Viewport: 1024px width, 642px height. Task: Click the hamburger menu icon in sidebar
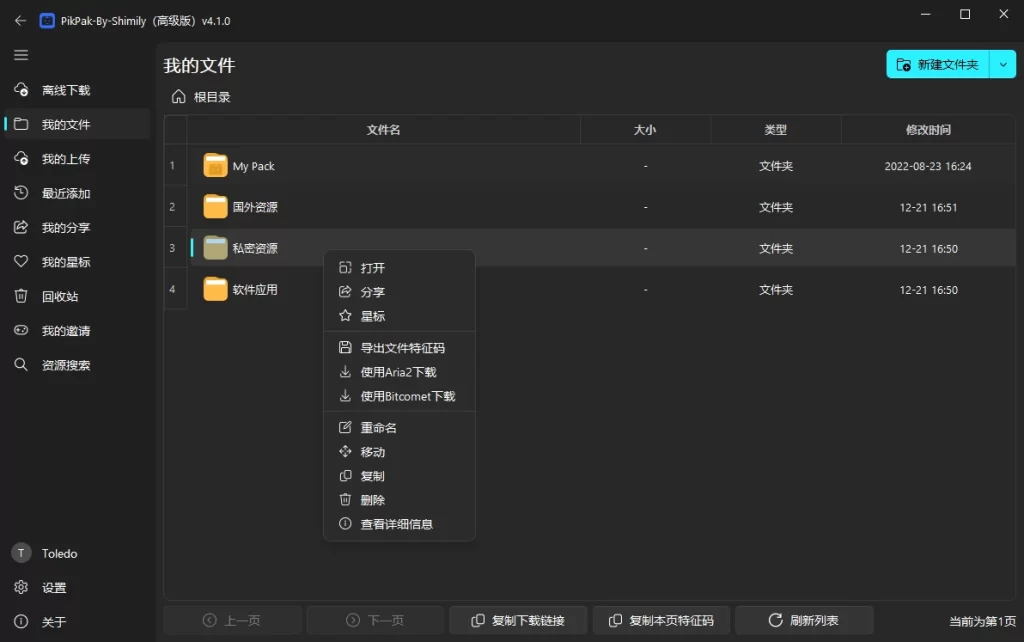pos(21,55)
